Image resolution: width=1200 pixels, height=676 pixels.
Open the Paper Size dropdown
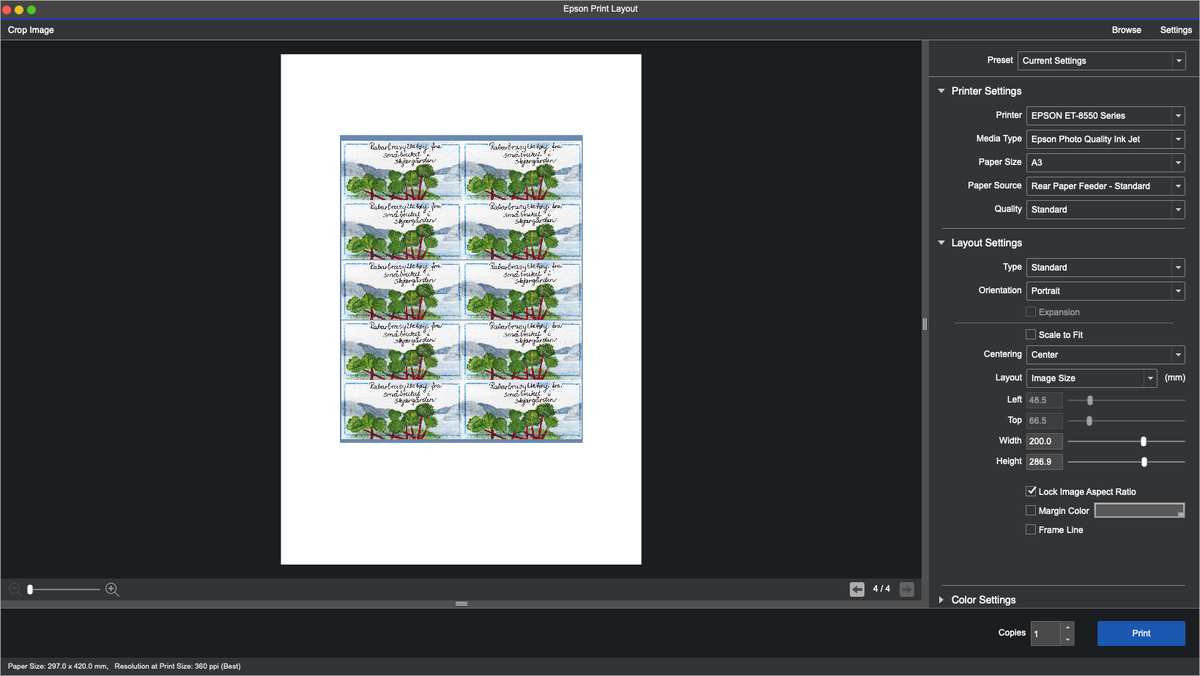coord(1105,162)
